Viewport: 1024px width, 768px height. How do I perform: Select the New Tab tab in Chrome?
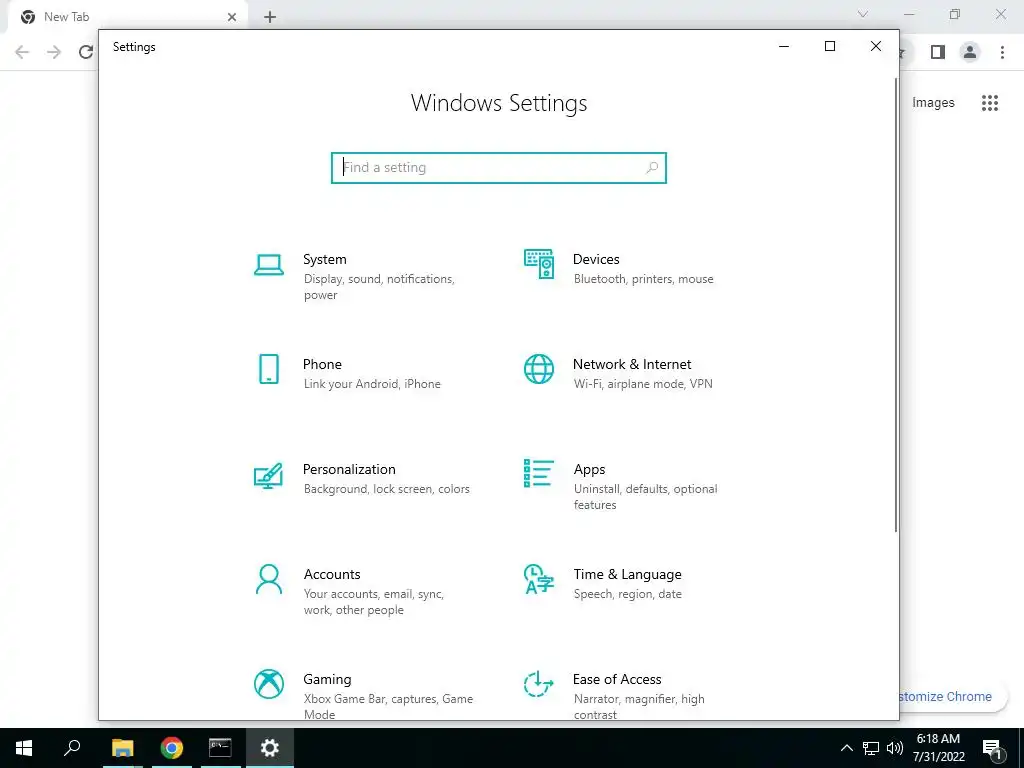click(x=127, y=17)
